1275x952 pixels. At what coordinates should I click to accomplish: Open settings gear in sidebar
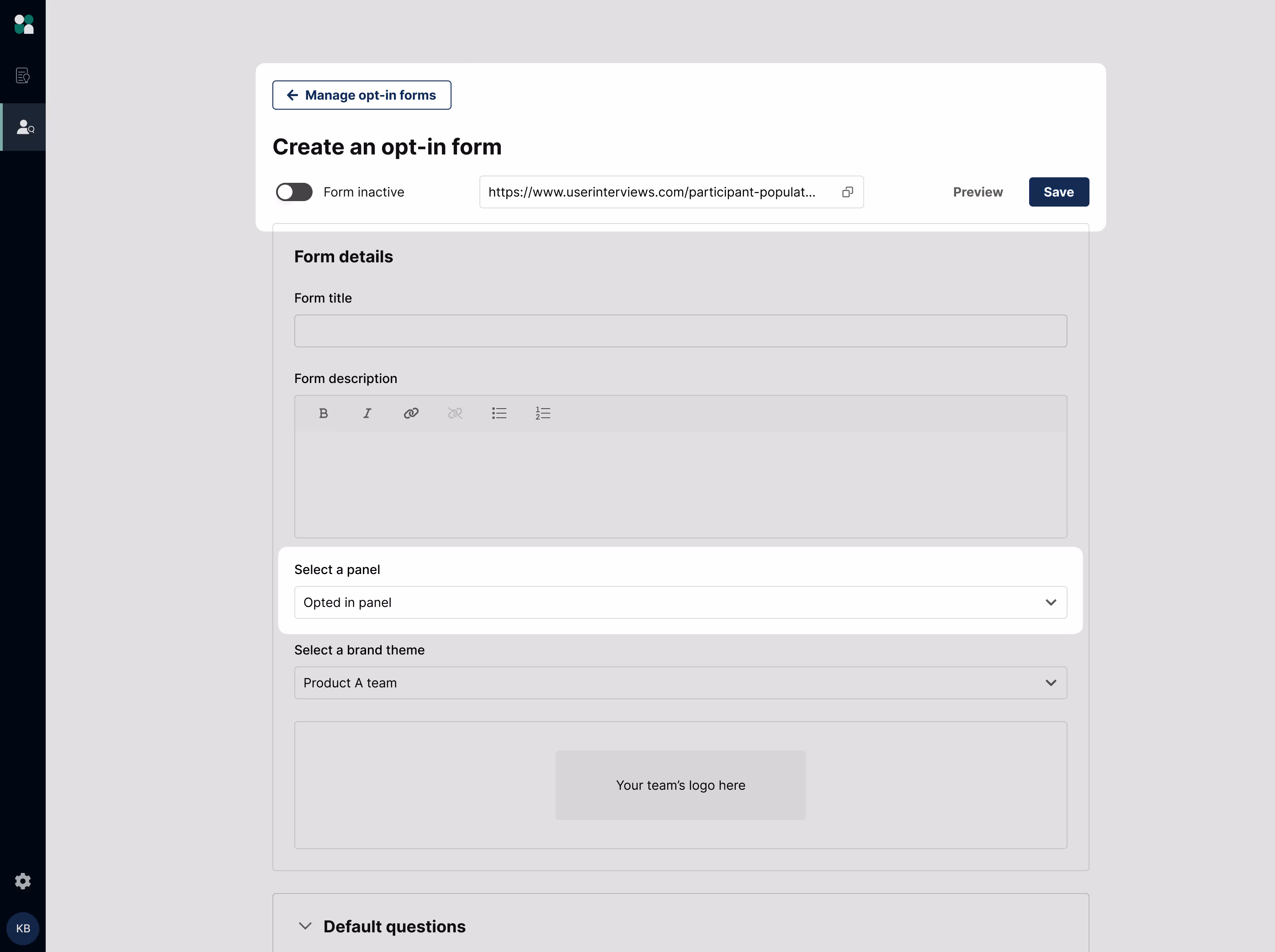22,881
